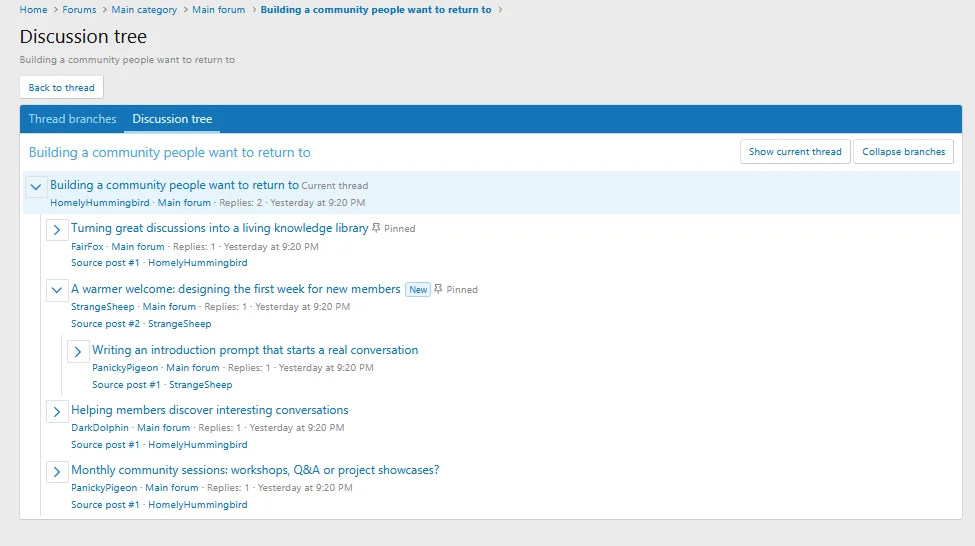Open the bold thread title breadcrumb link
The image size is (975, 546).
point(376,10)
